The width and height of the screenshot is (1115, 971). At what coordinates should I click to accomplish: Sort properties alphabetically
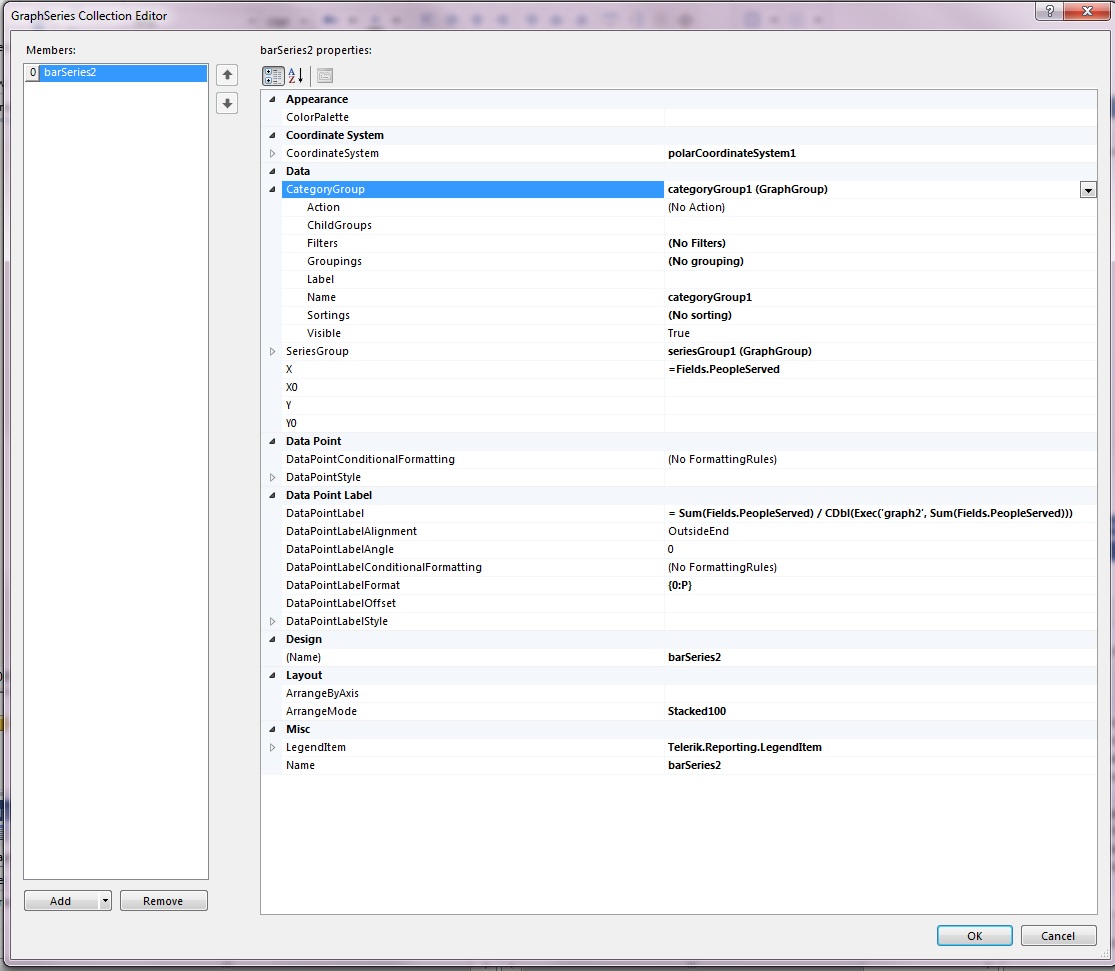click(x=296, y=75)
